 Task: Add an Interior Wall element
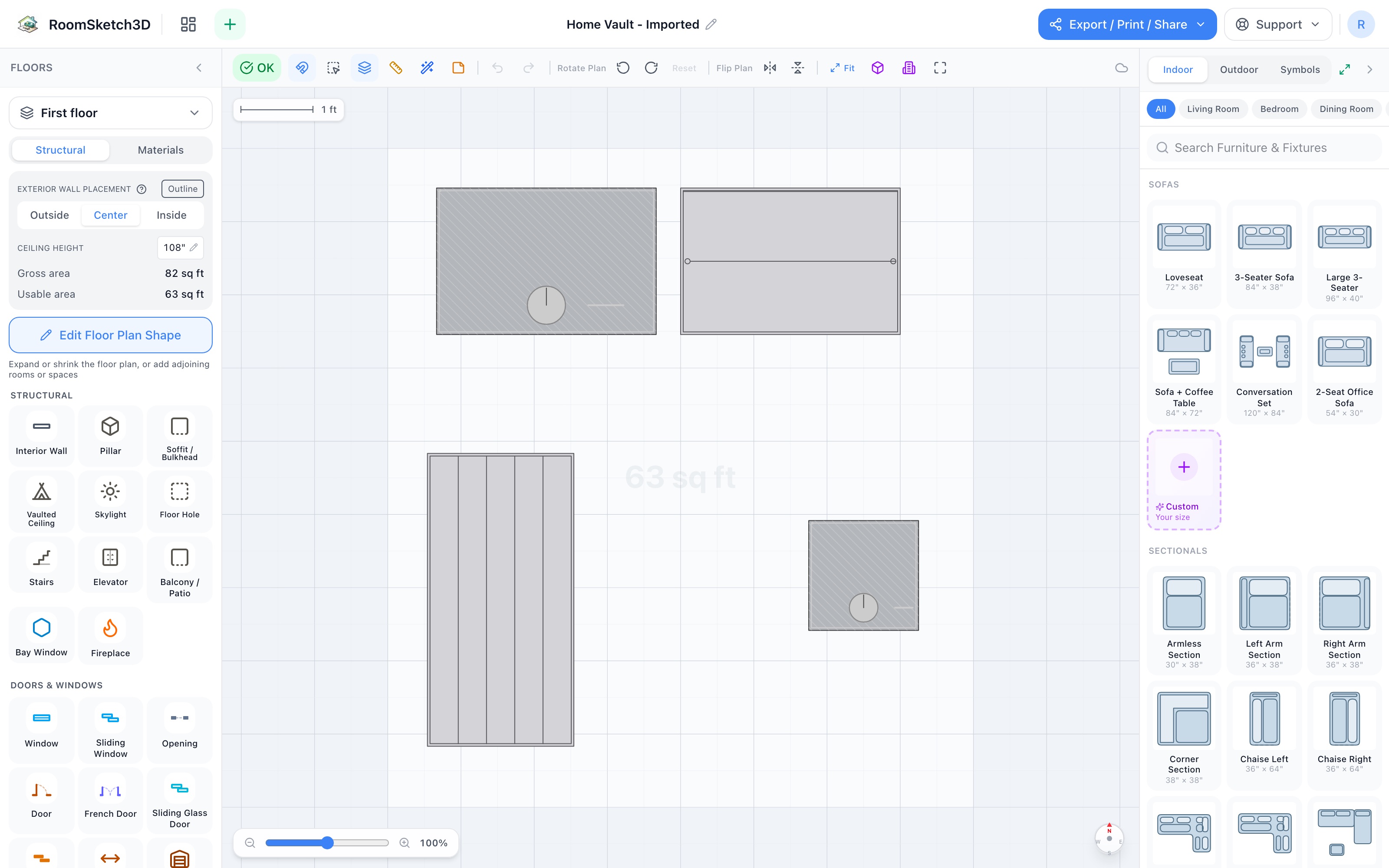click(41, 436)
